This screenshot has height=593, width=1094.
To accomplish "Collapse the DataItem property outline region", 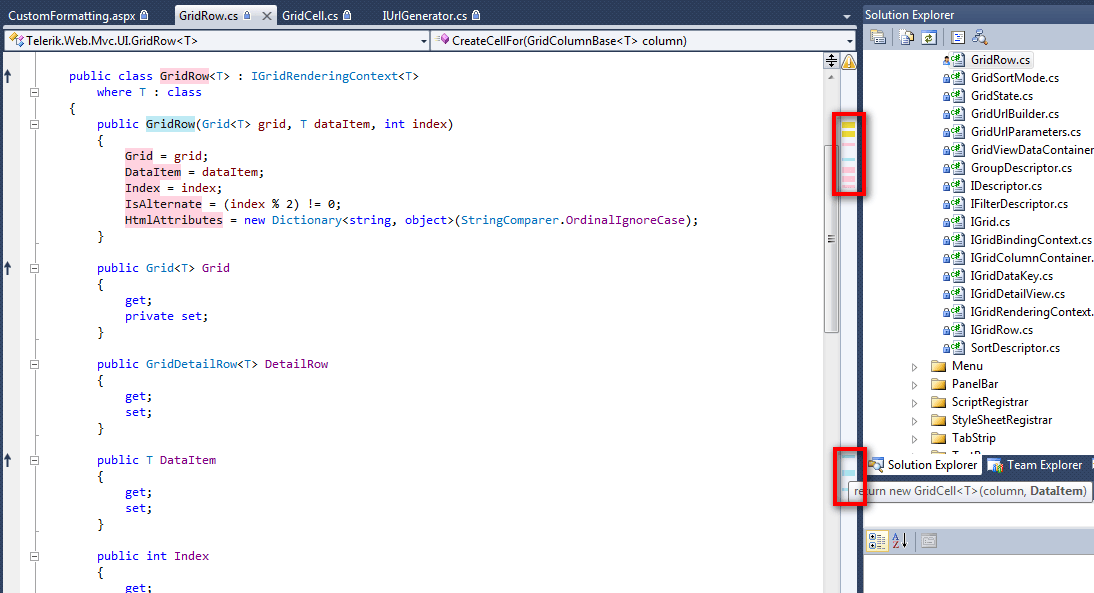I will pos(34,460).
